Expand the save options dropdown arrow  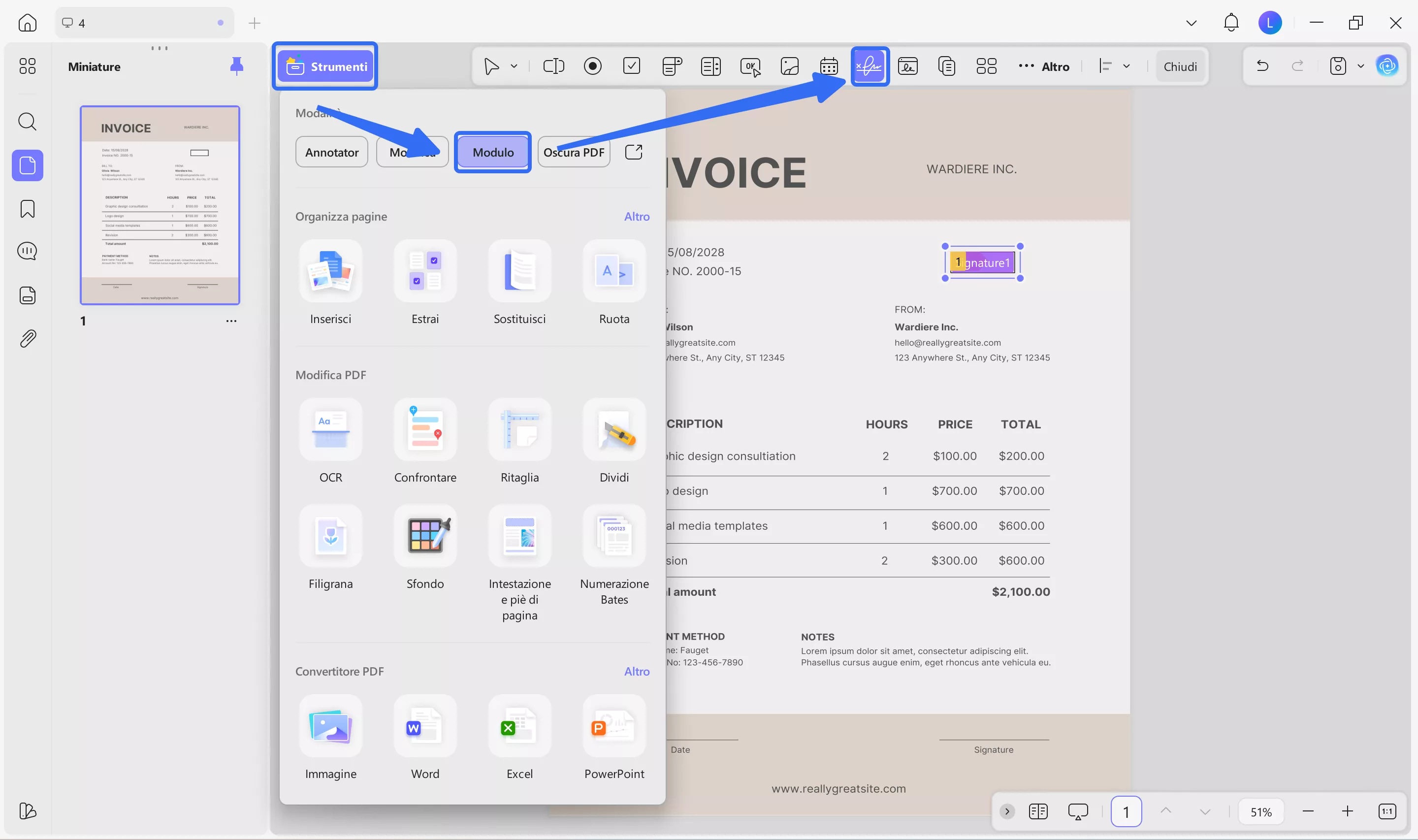[x=1361, y=66]
